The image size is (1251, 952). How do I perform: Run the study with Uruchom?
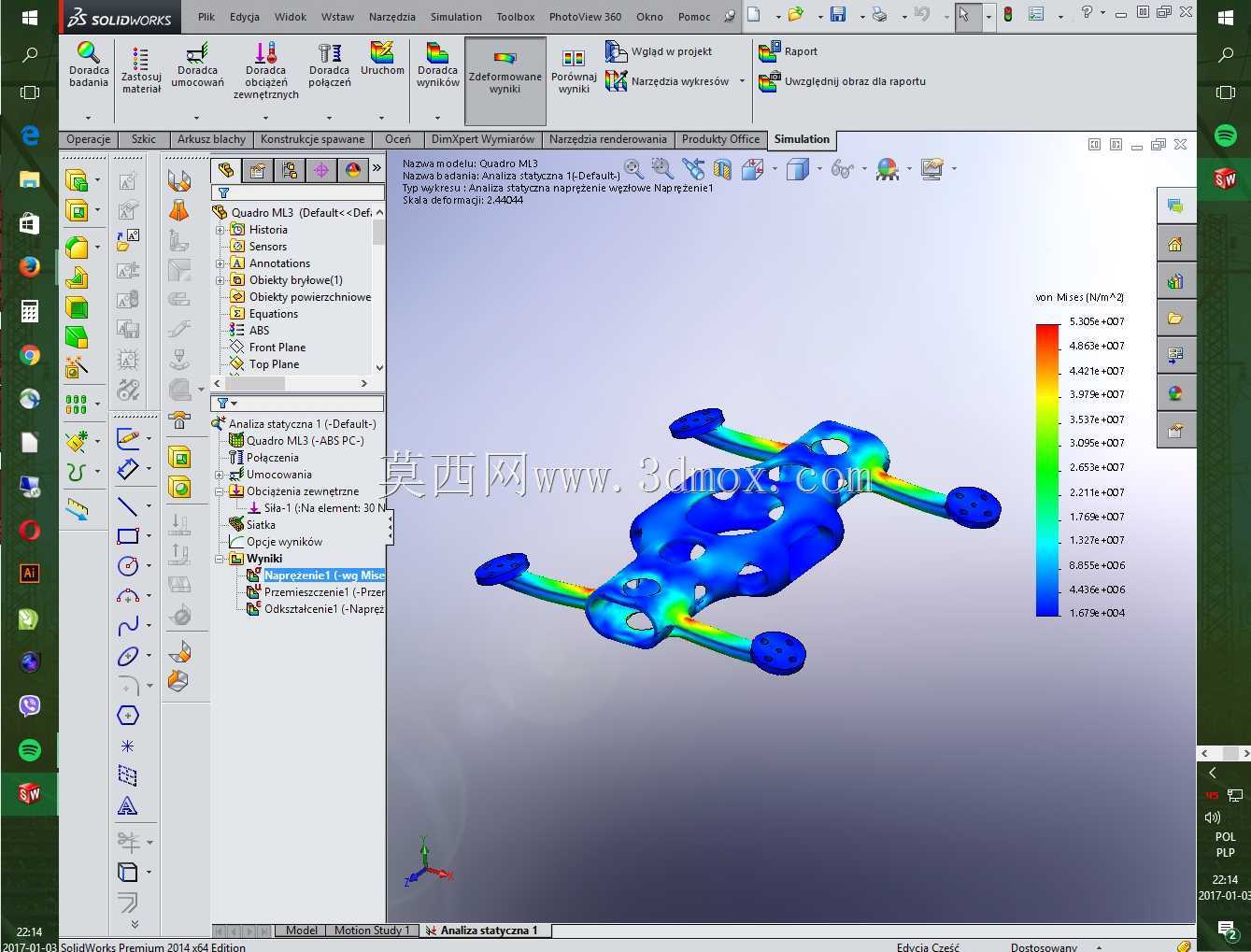pyautogui.click(x=382, y=59)
